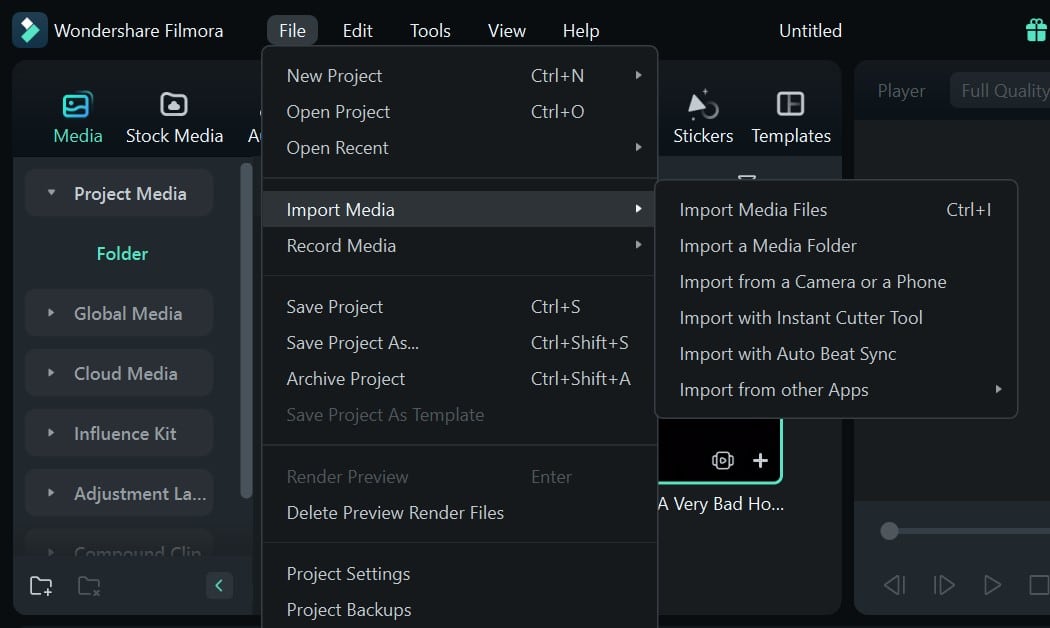
Task: Collapse the Project Media tree item
Action: pyautogui.click(x=51, y=193)
